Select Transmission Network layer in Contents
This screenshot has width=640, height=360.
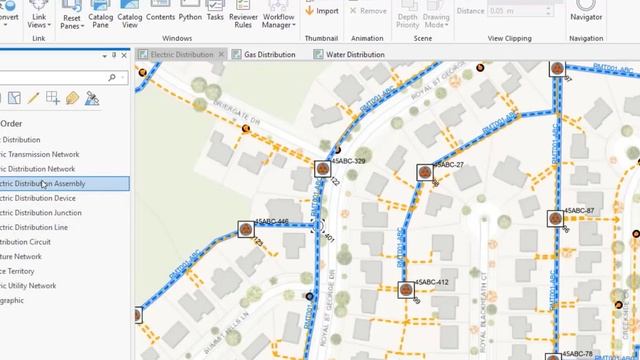[40, 154]
